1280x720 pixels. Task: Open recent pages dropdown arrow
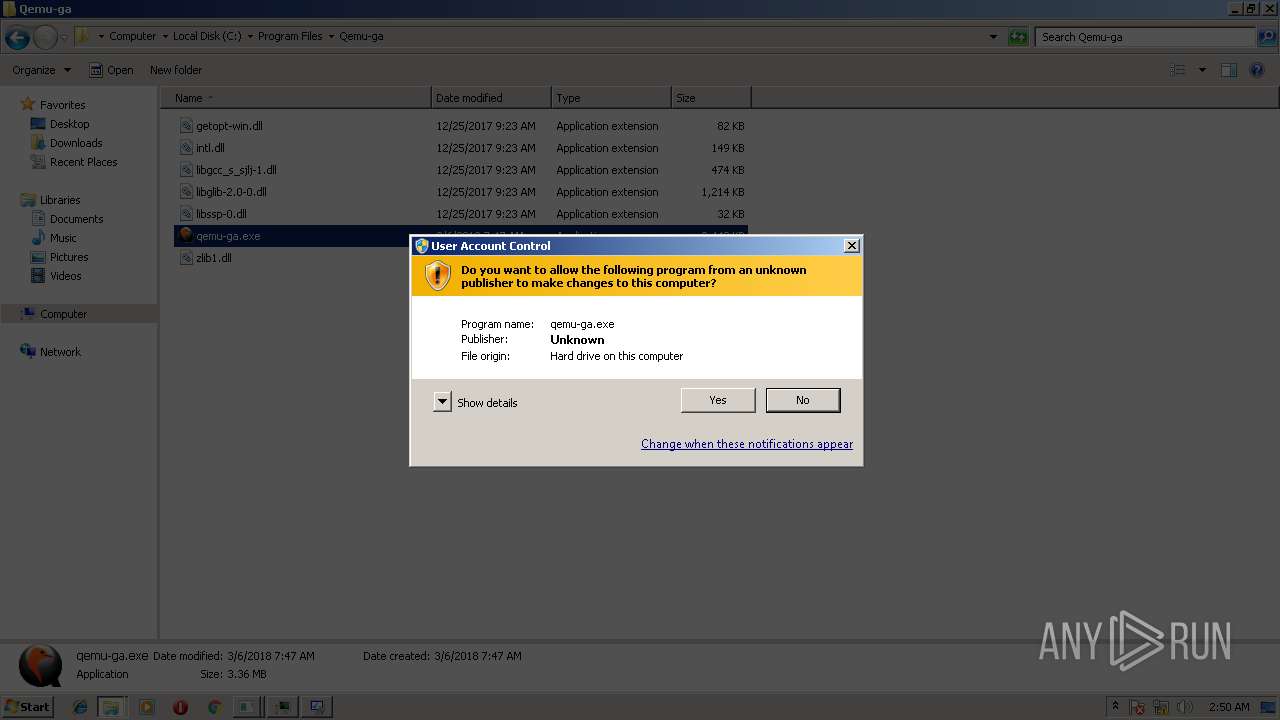coord(64,38)
